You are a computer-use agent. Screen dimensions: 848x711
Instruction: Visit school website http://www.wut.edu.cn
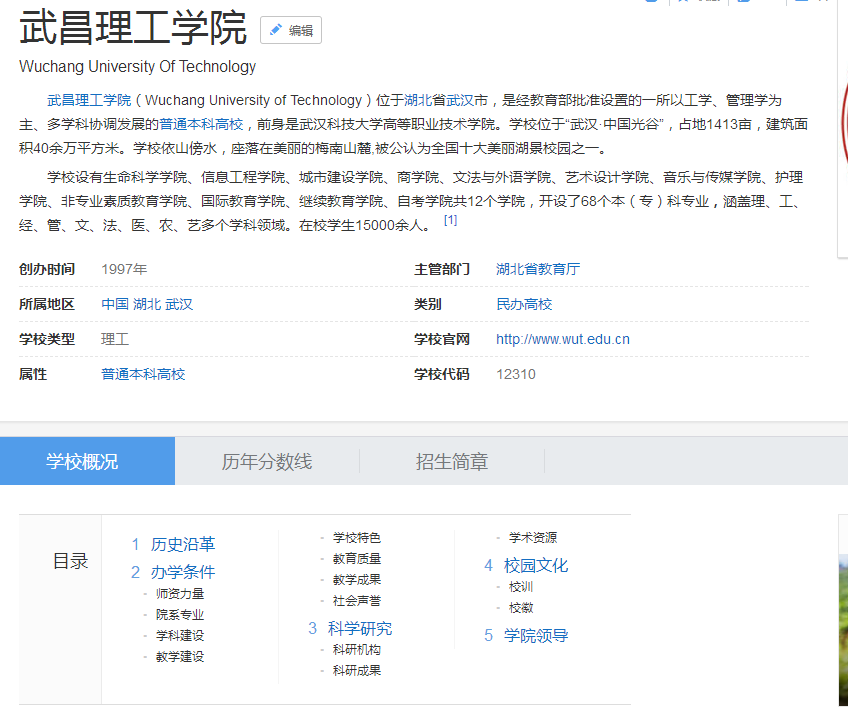pos(563,340)
